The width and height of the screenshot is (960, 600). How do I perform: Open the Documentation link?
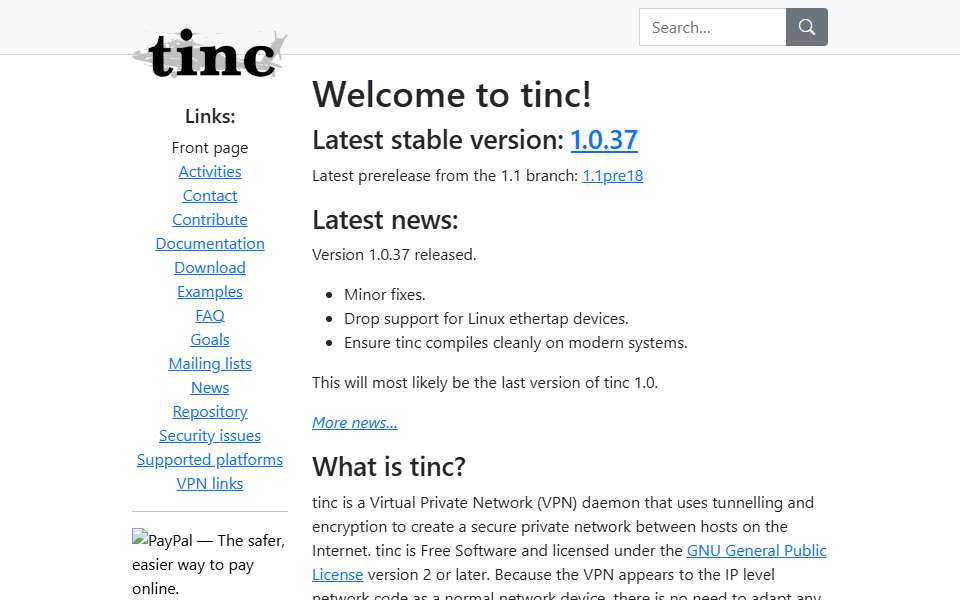(210, 243)
